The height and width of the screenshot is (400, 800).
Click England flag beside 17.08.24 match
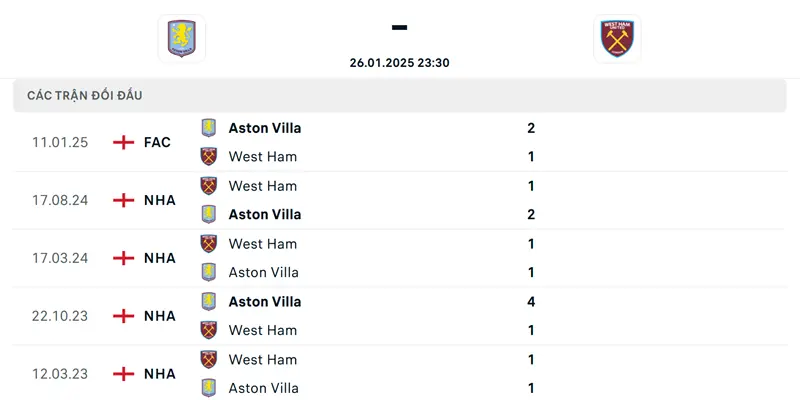click(x=123, y=200)
